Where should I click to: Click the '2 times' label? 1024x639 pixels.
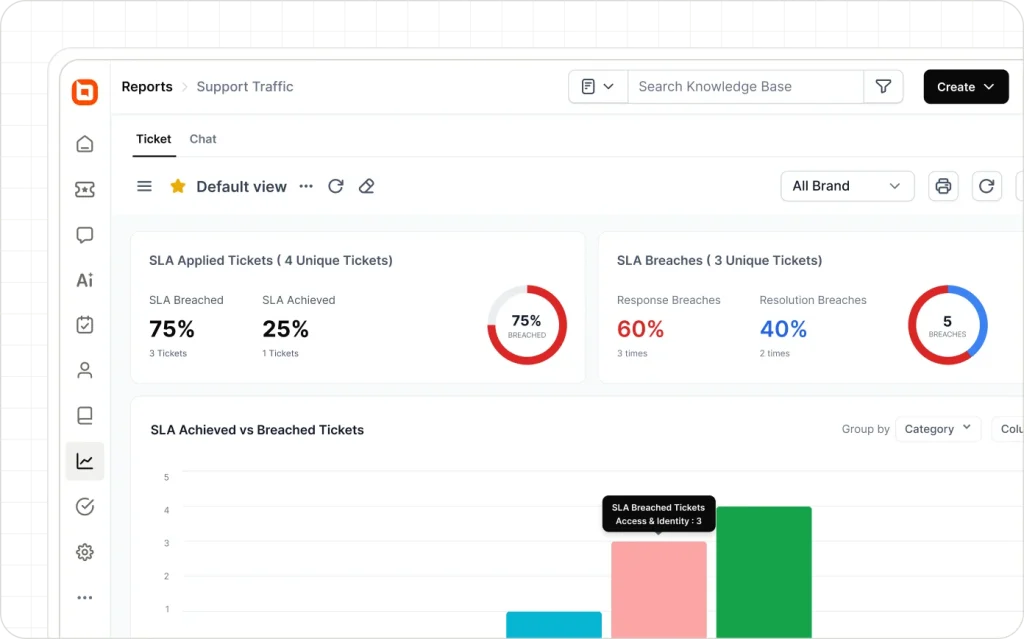click(x=775, y=353)
